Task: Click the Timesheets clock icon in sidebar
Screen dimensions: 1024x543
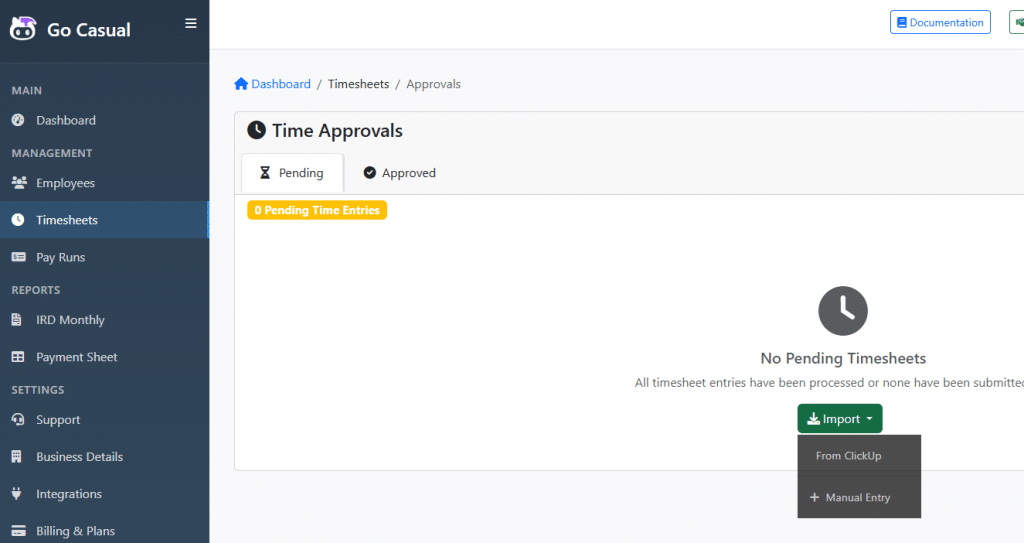Action: pyautogui.click(x=18, y=220)
